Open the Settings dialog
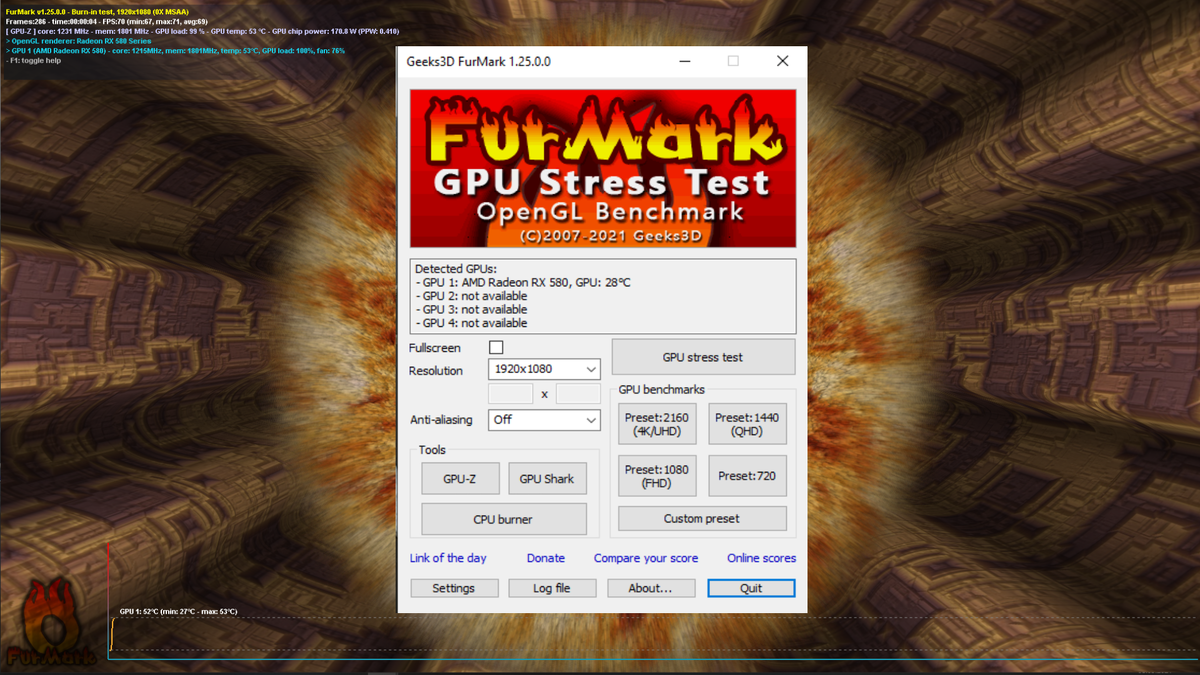The height and width of the screenshot is (675, 1200). (453, 588)
